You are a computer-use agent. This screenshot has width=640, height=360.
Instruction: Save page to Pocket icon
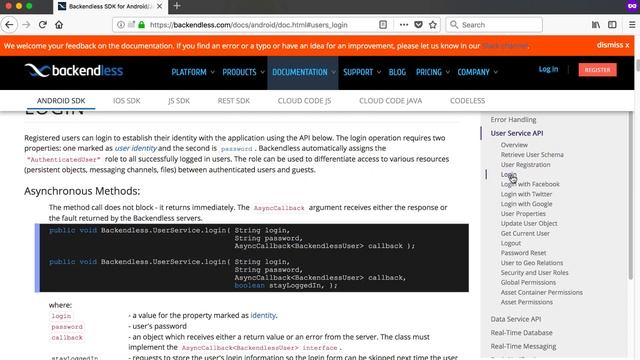418,24
